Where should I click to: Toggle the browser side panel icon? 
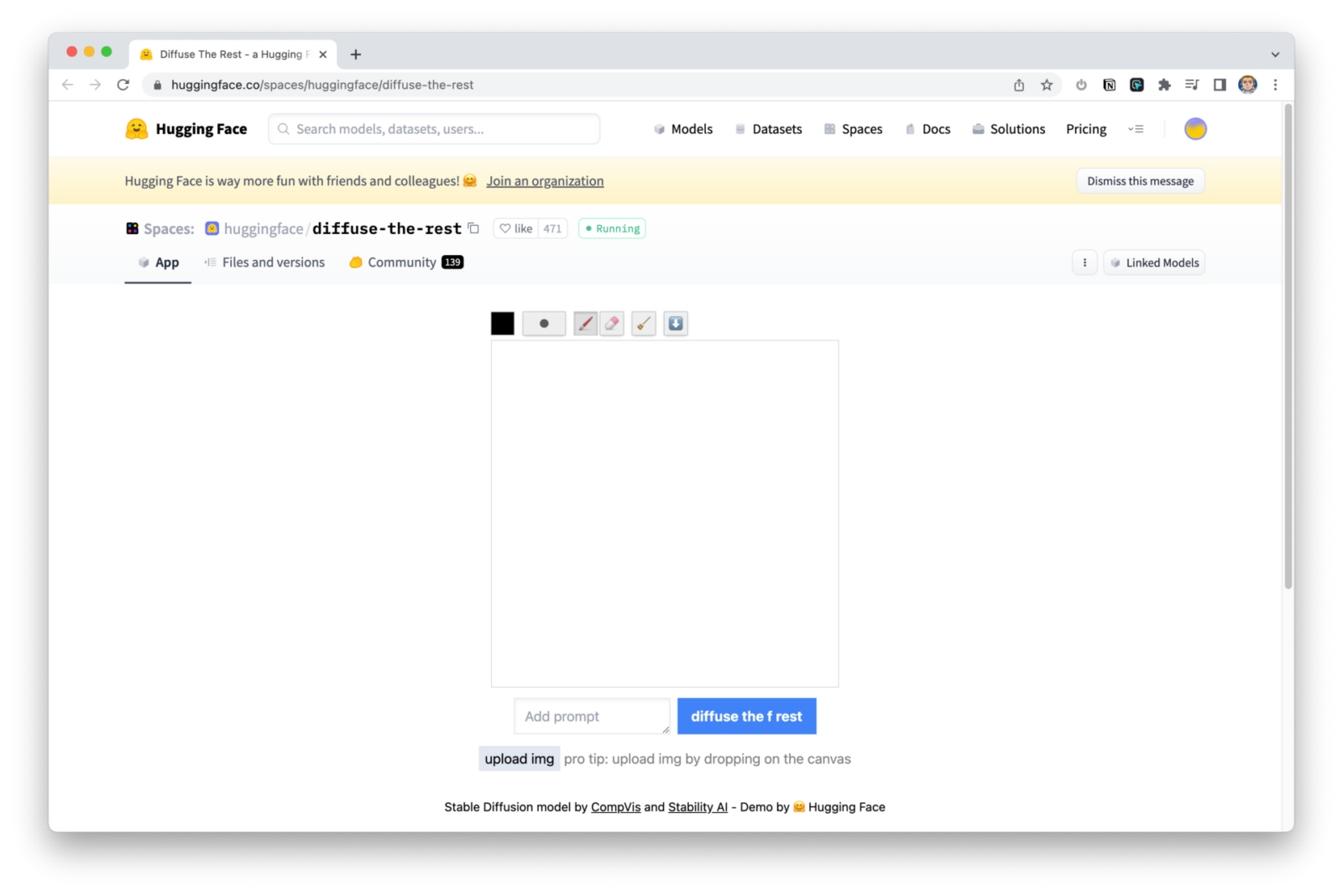[x=1220, y=85]
